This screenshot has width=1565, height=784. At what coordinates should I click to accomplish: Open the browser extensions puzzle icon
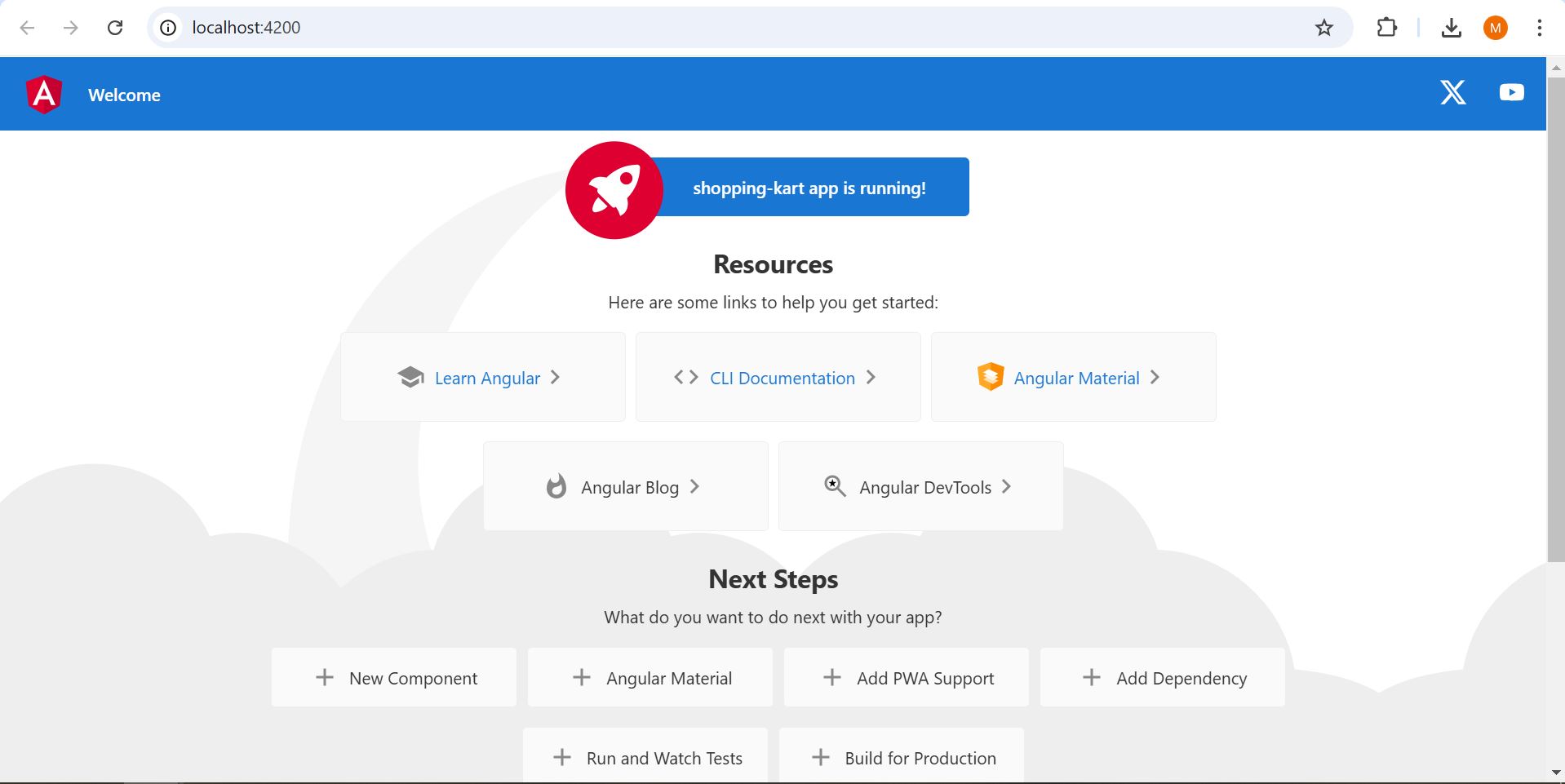1386,28
